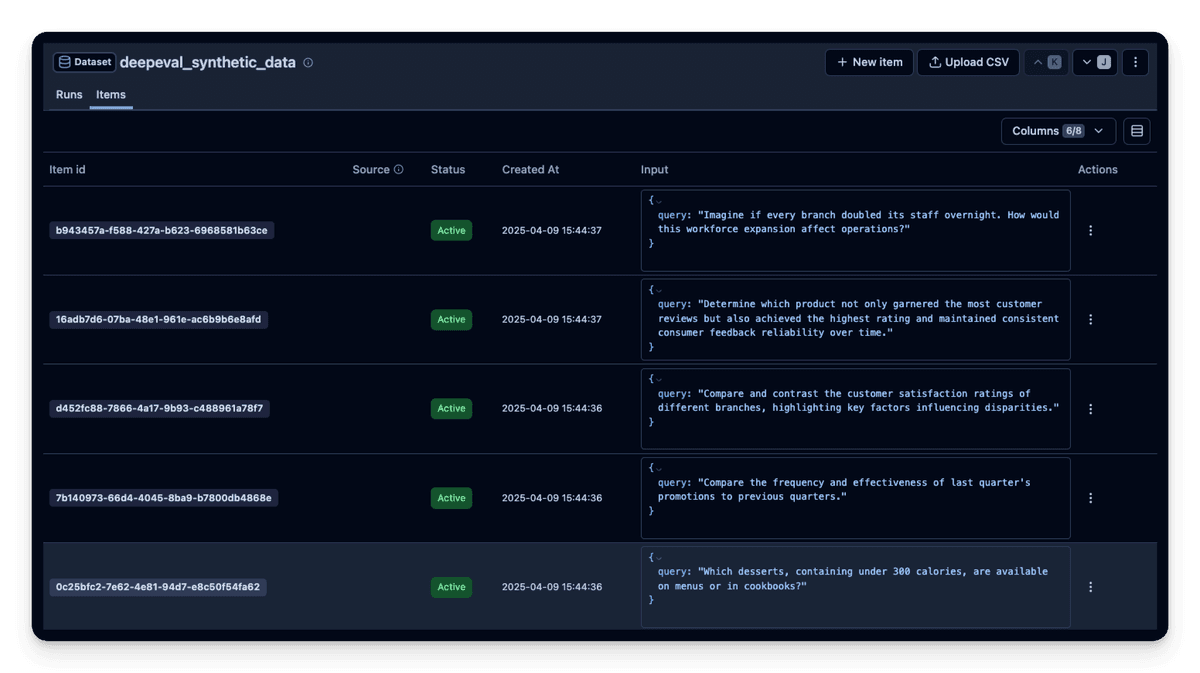Collapse JSON in the 'Imagine if every branch' input
The width and height of the screenshot is (1200, 673).
pyautogui.click(x=659, y=201)
